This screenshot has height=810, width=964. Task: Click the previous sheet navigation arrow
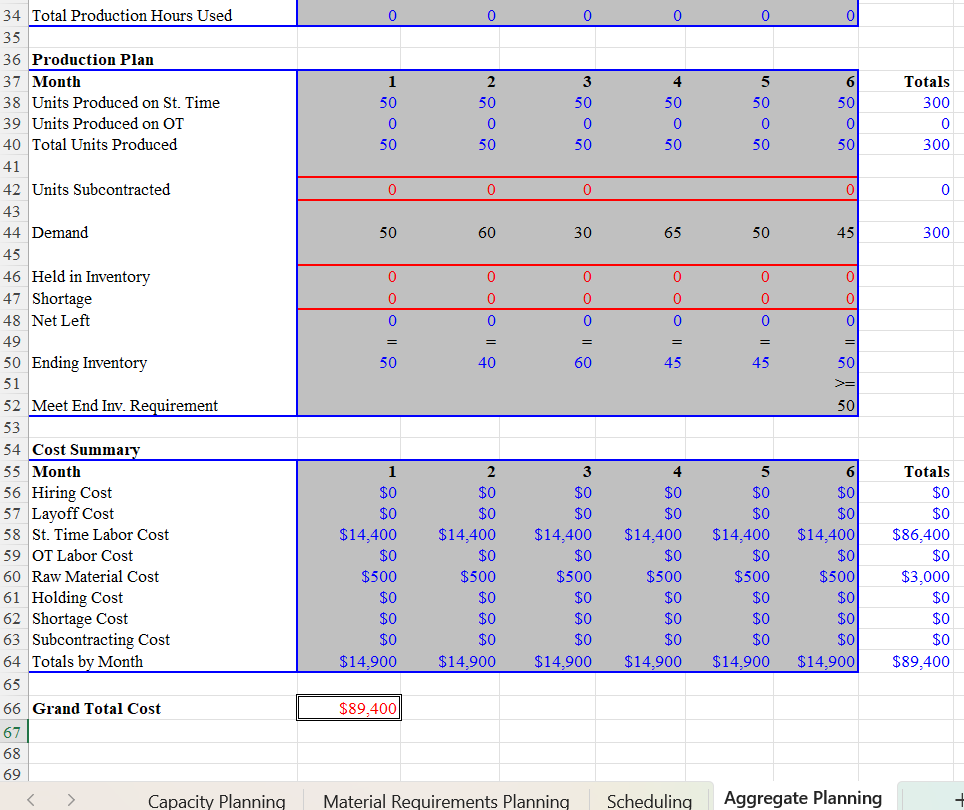pyautogui.click(x=31, y=800)
